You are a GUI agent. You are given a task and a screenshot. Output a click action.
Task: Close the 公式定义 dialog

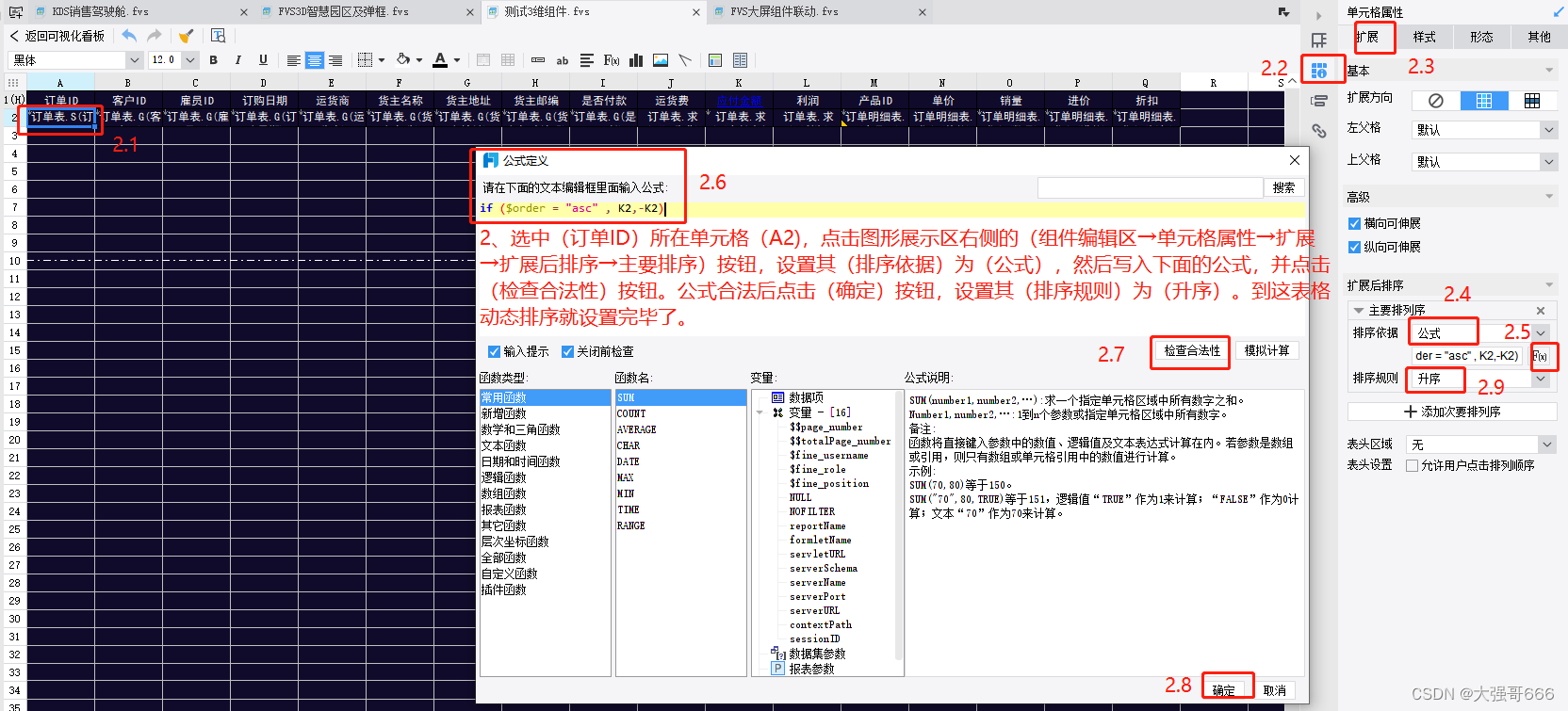tap(1294, 160)
